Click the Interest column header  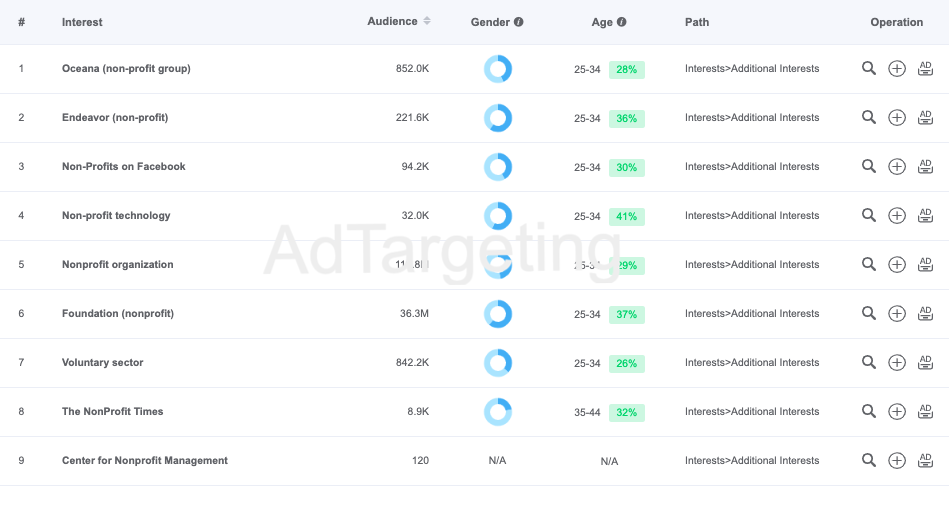coord(82,22)
